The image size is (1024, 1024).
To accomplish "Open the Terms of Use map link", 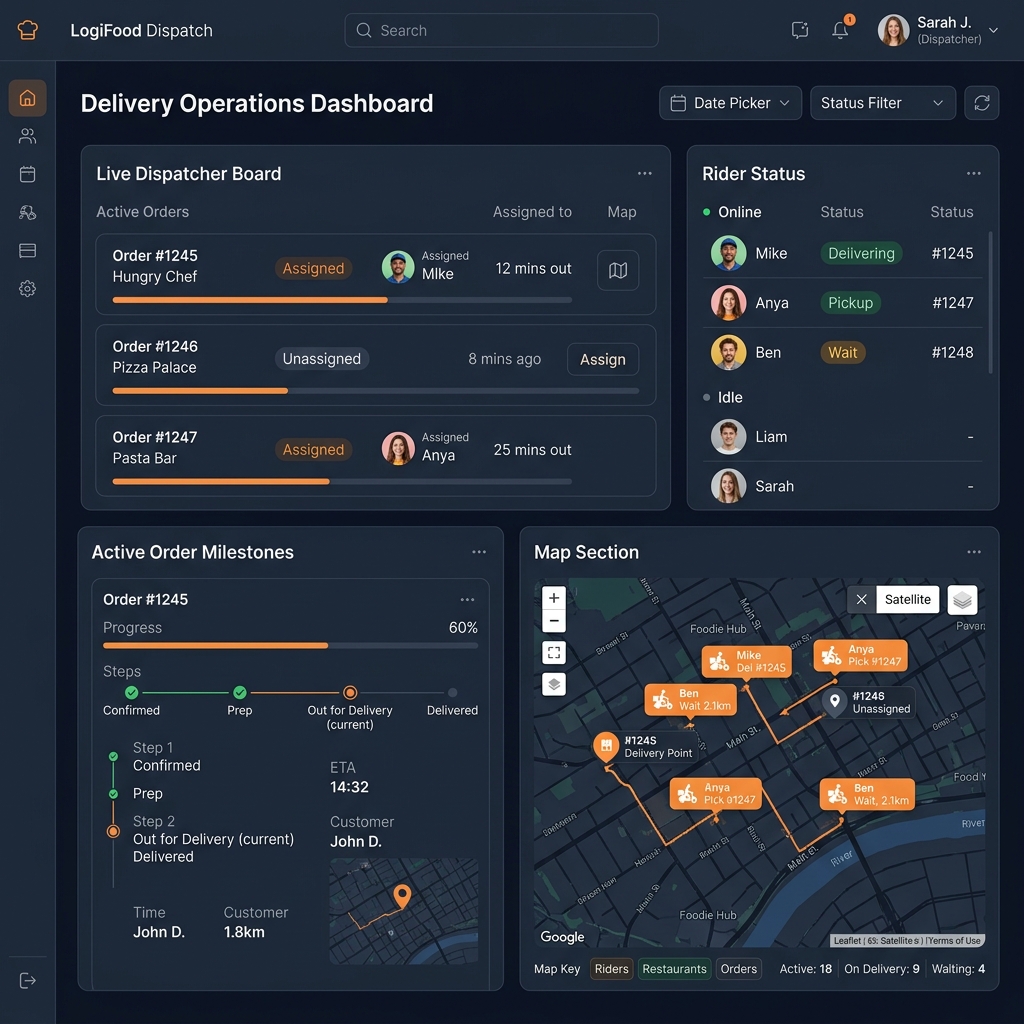I will [x=954, y=941].
